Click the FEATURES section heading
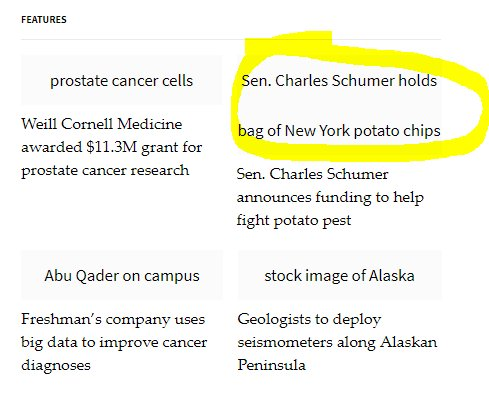Viewport: 489px width, 395px height. coord(44,20)
